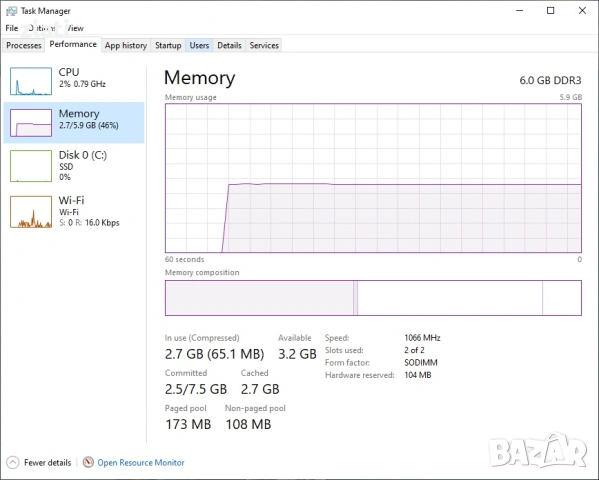Screen dimensions: 599x480
Task: Open the Options menu
Action: pos(42,28)
